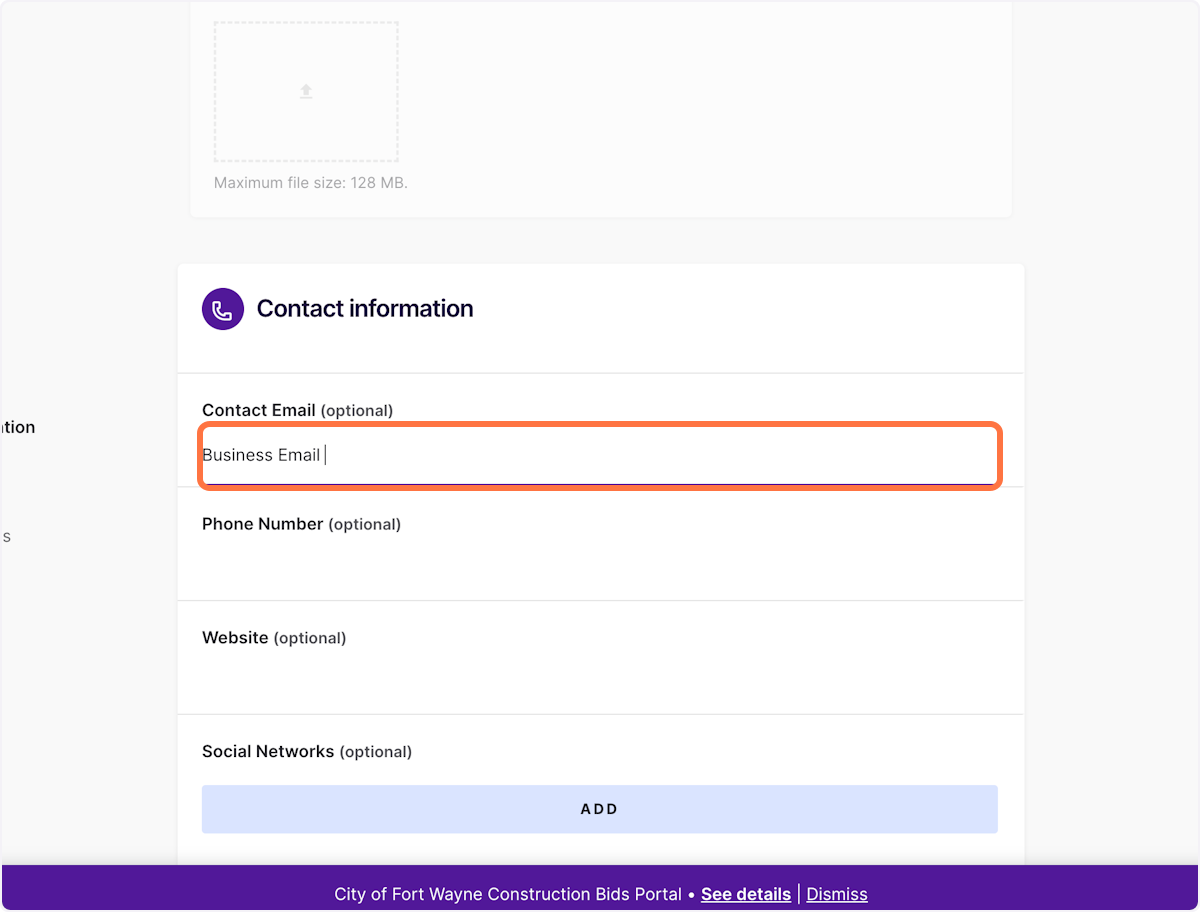Click the dashed file upload dropzone box
The image size is (1200, 912).
click(x=306, y=92)
